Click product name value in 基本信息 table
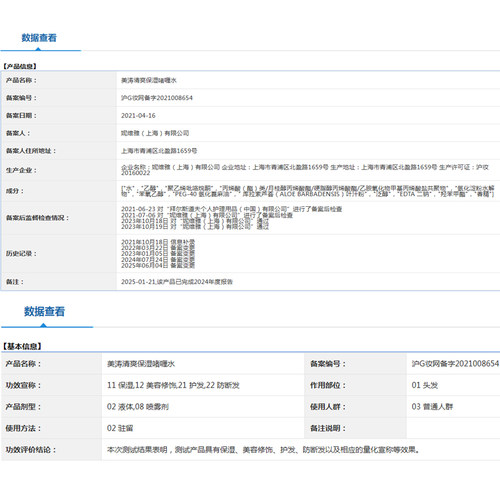500x500 pixels. tap(141, 364)
